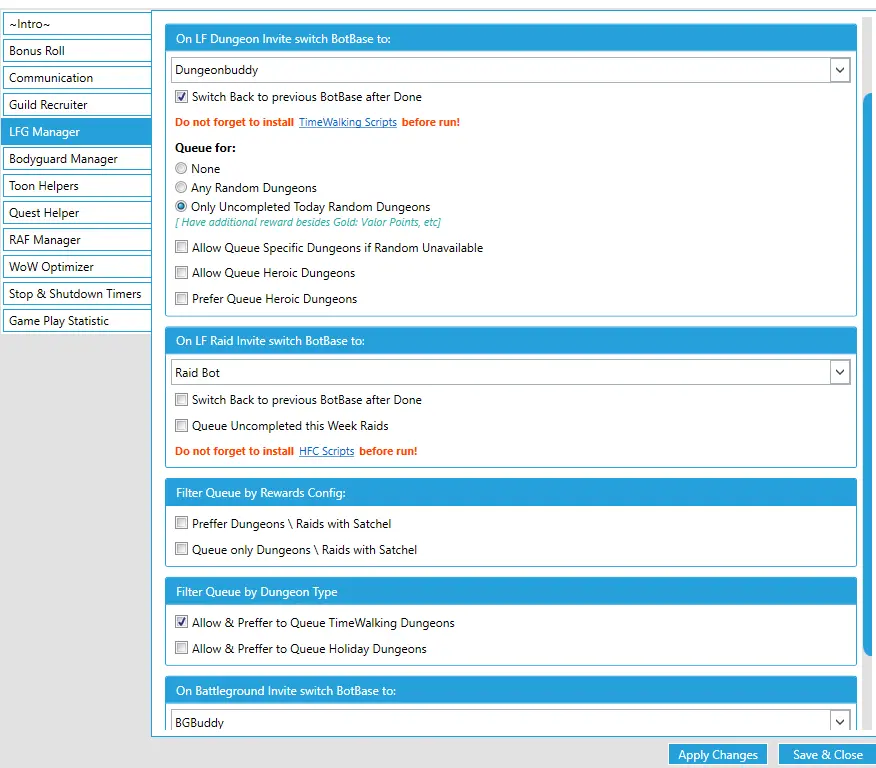
Task: View Game Play Statistic tab
Action: [x=77, y=321]
